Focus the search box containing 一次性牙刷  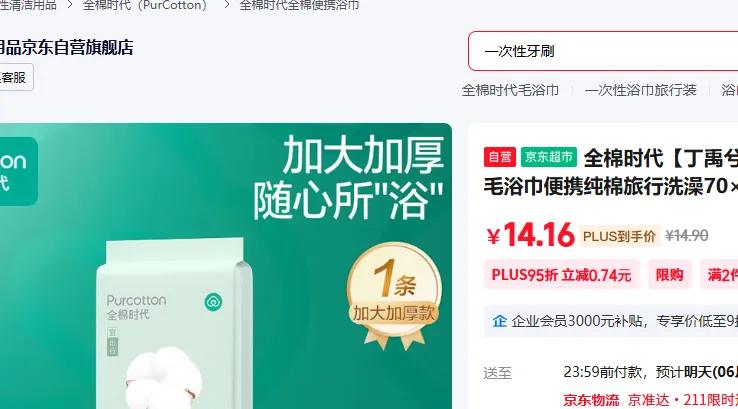click(603, 51)
